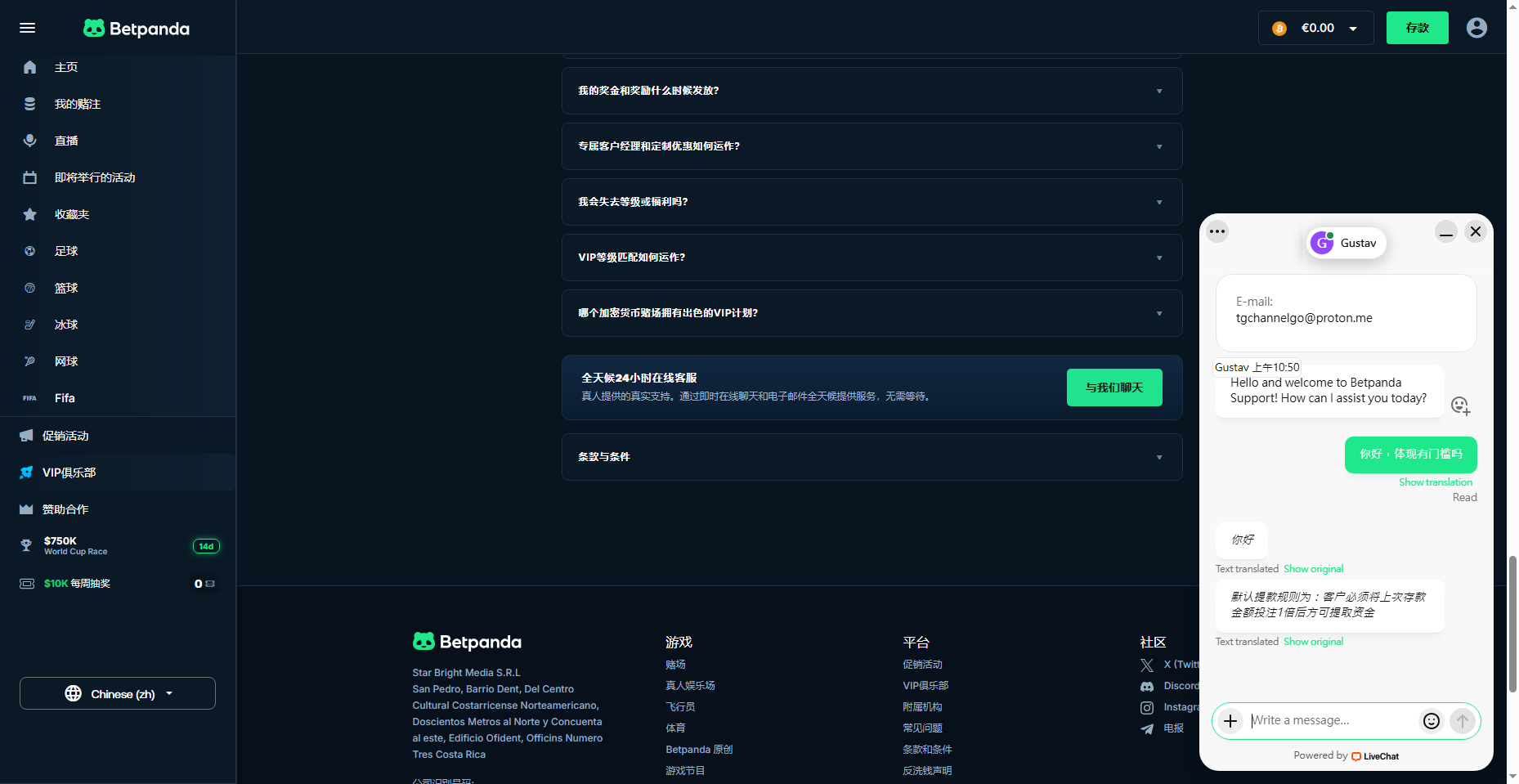The width and height of the screenshot is (1519, 784).
Task: Open the emoji picker in chat
Action: click(x=1432, y=720)
